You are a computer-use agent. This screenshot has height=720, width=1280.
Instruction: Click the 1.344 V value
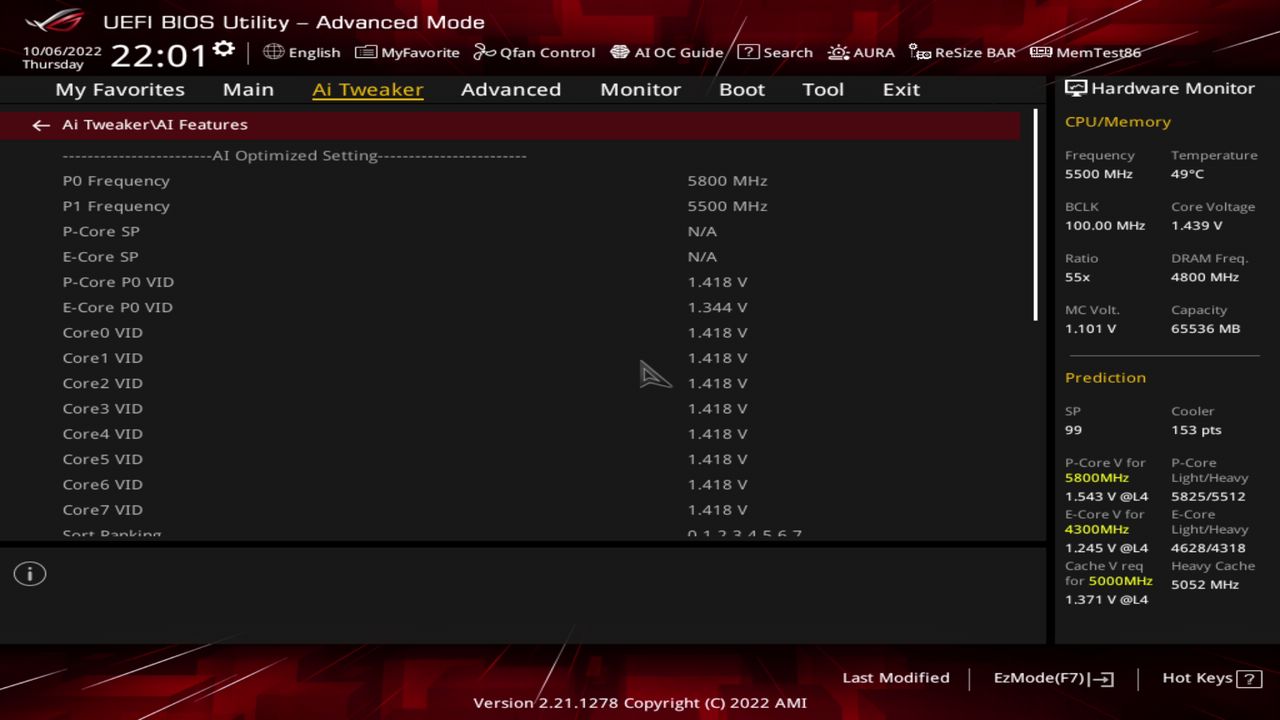717,307
